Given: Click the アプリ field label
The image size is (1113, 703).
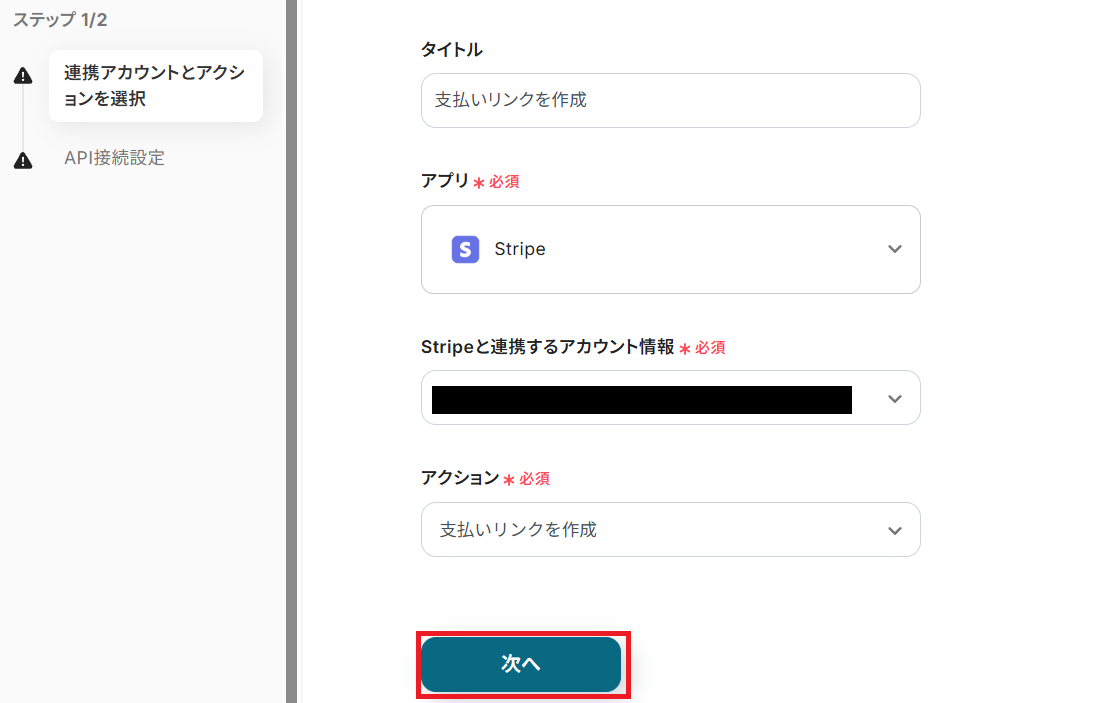Looking at the screenshot, I should [445, 181].
